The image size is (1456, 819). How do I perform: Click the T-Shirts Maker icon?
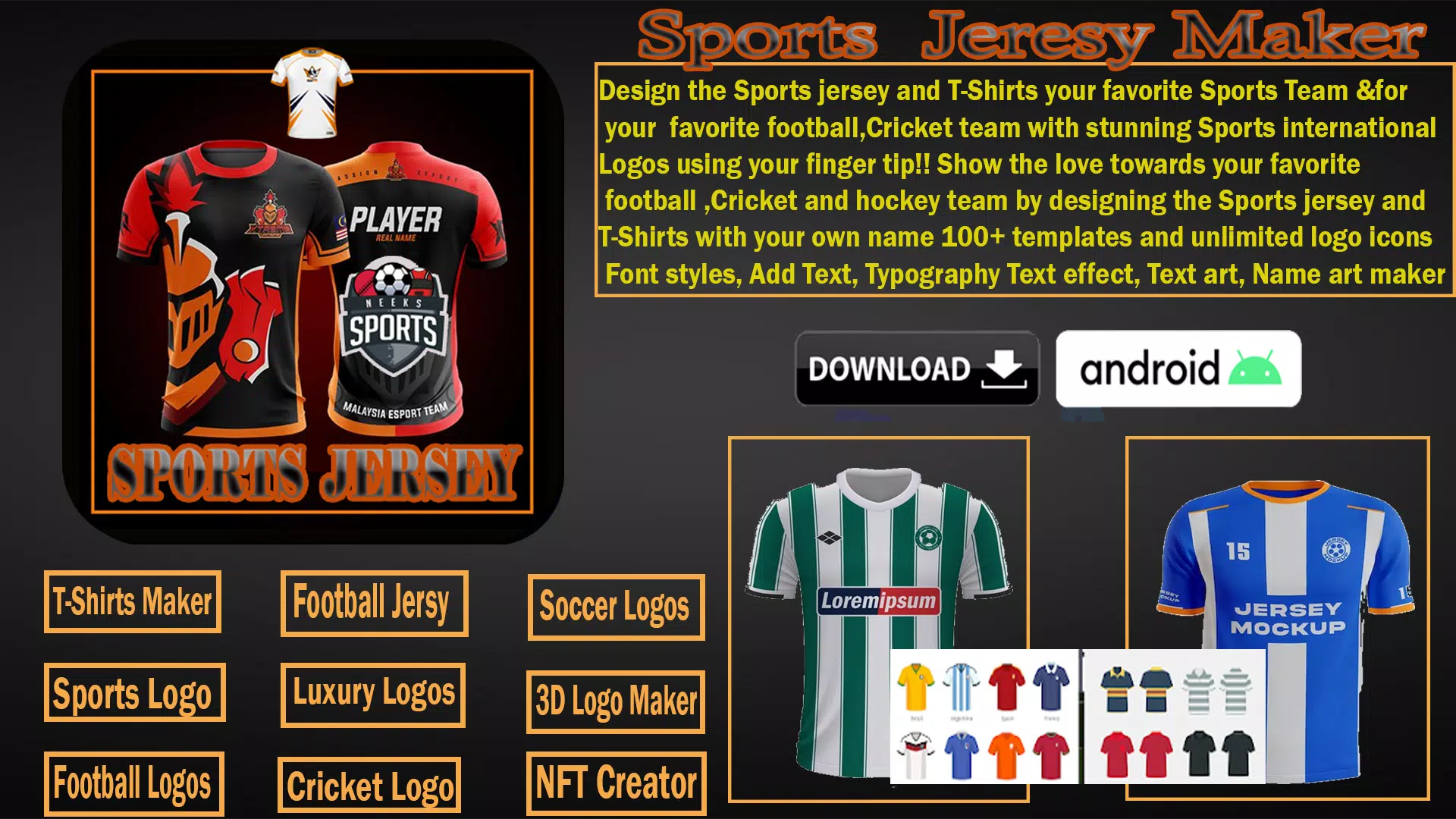tap(134, 601)
